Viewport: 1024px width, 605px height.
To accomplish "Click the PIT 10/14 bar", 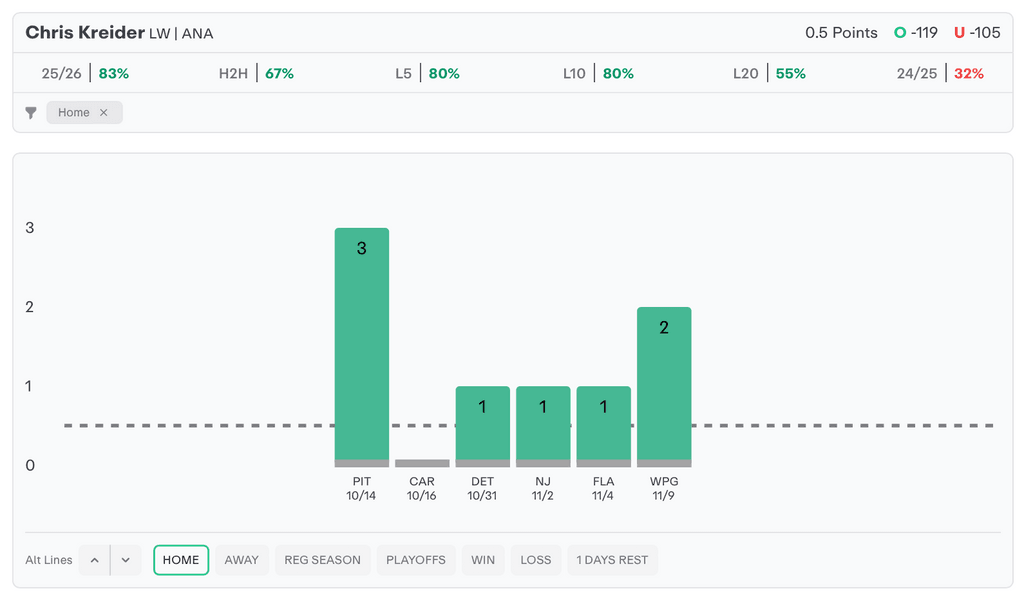I will pyautogui.click(x=362, y=346).
